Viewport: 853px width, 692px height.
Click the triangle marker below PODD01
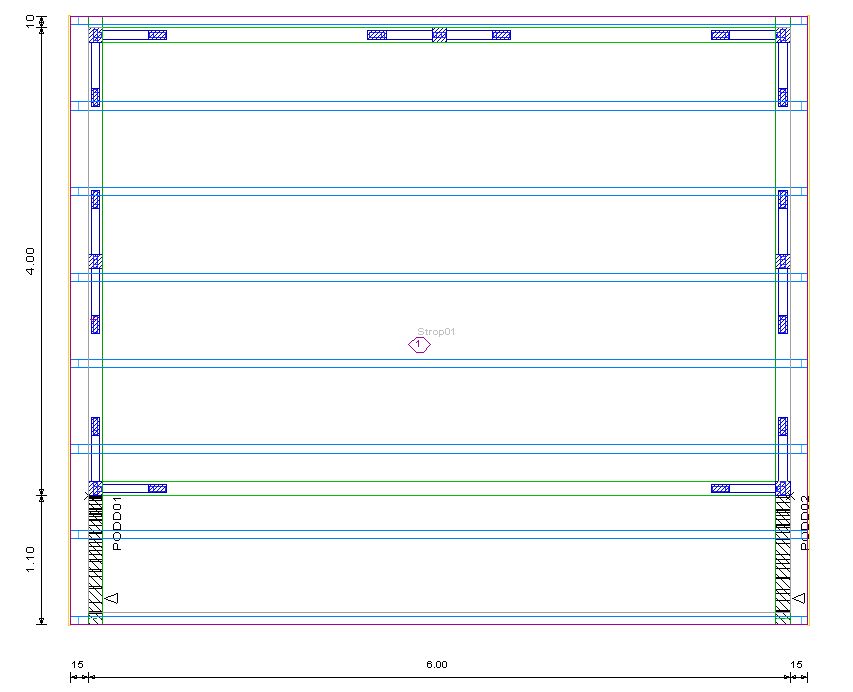112,598
